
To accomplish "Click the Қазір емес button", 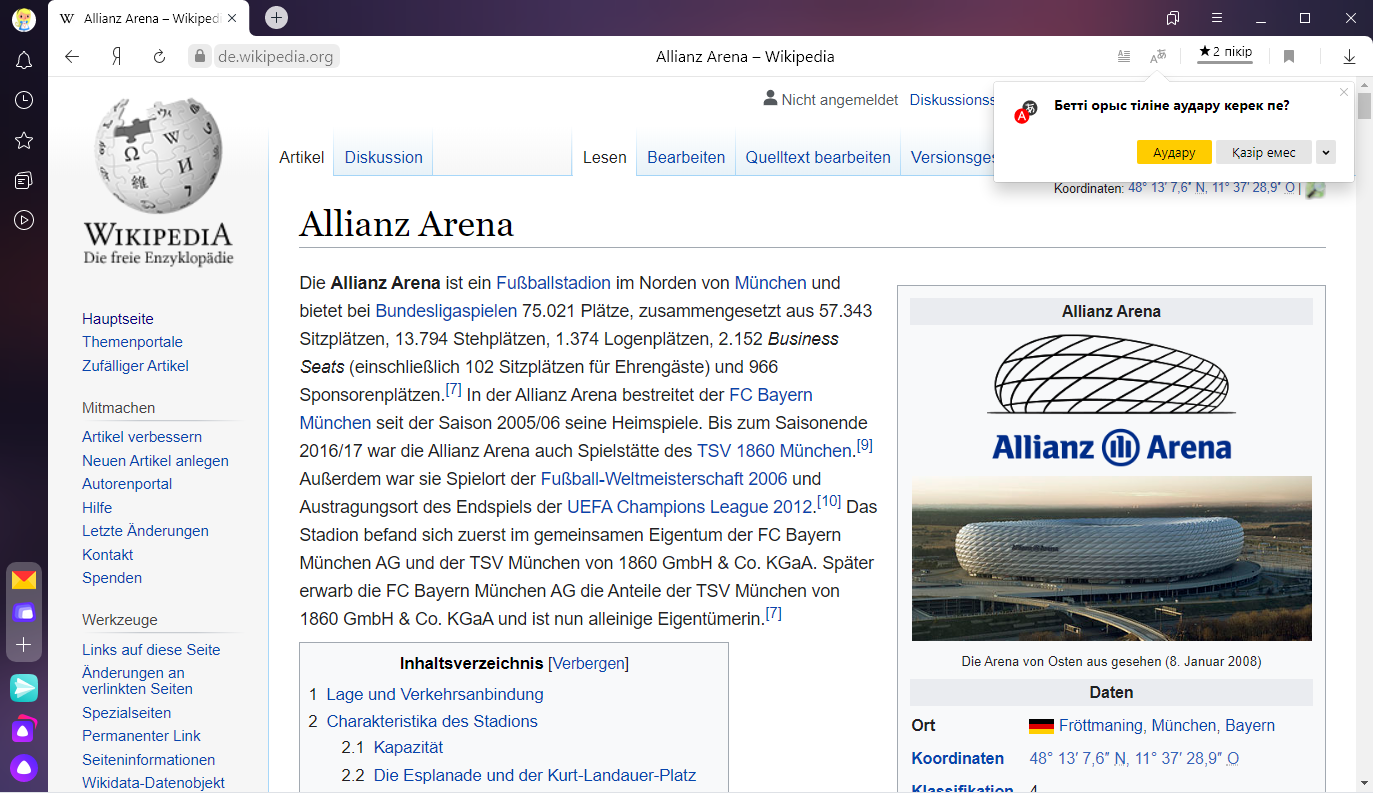I will click(1264, 152).
